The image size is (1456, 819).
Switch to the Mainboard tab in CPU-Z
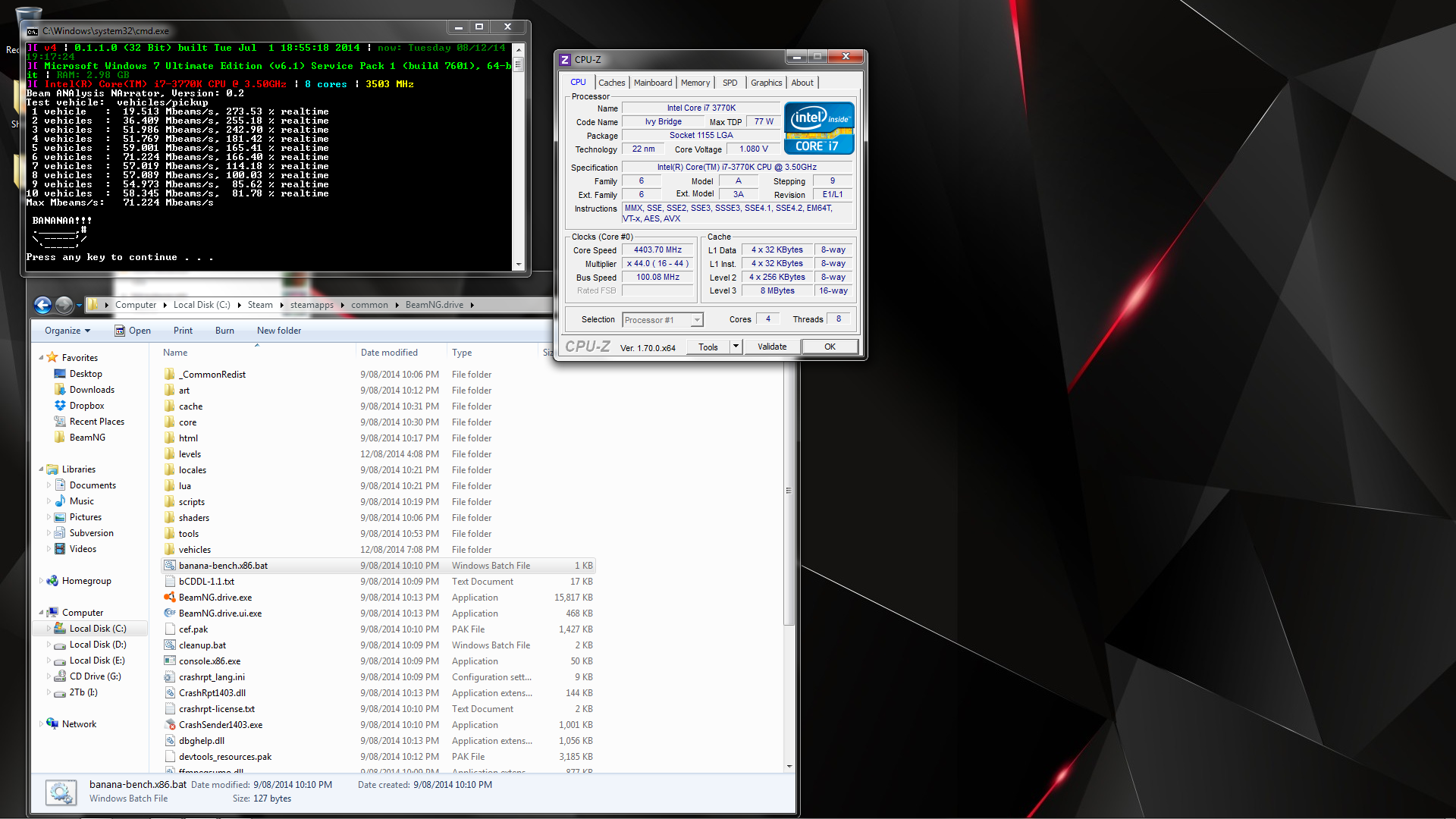[653, 83]
